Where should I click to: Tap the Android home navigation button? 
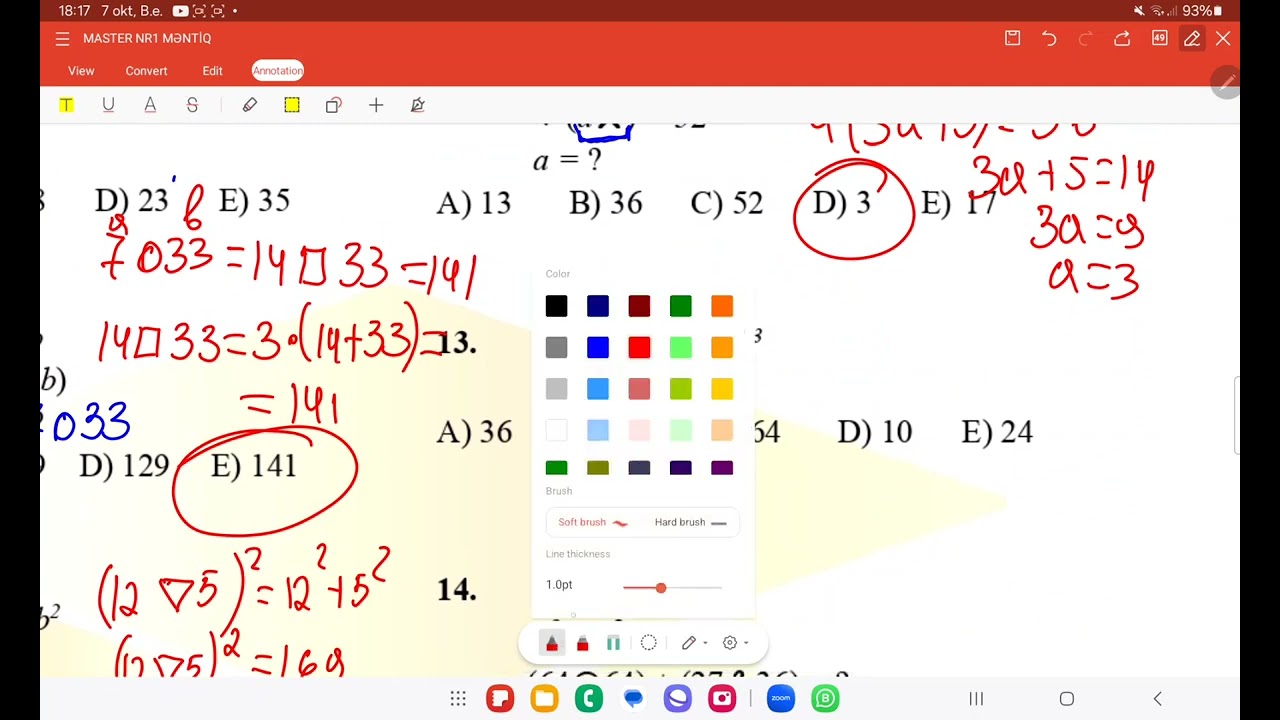1067,699
